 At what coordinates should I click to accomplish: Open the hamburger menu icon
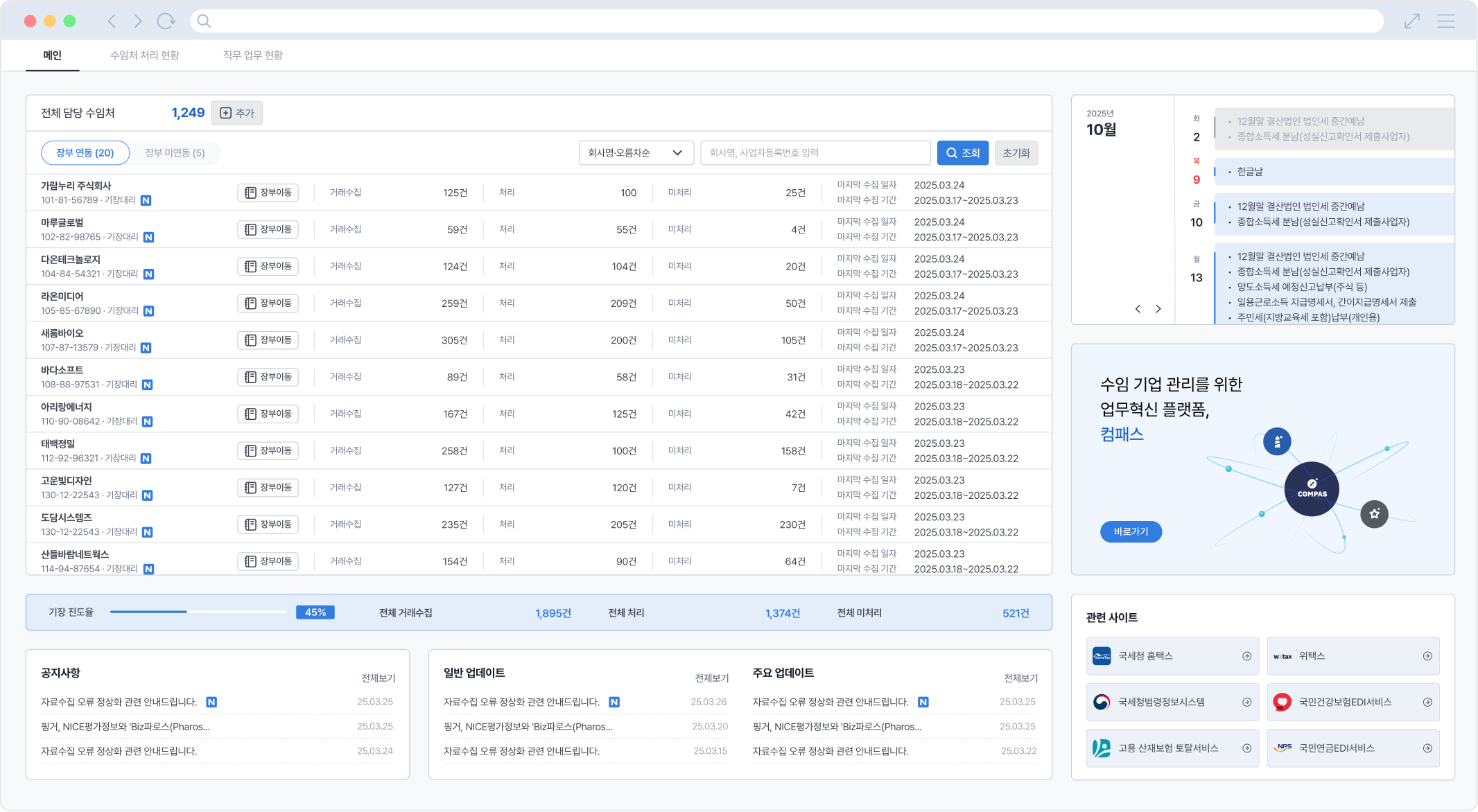[1446, 21]
